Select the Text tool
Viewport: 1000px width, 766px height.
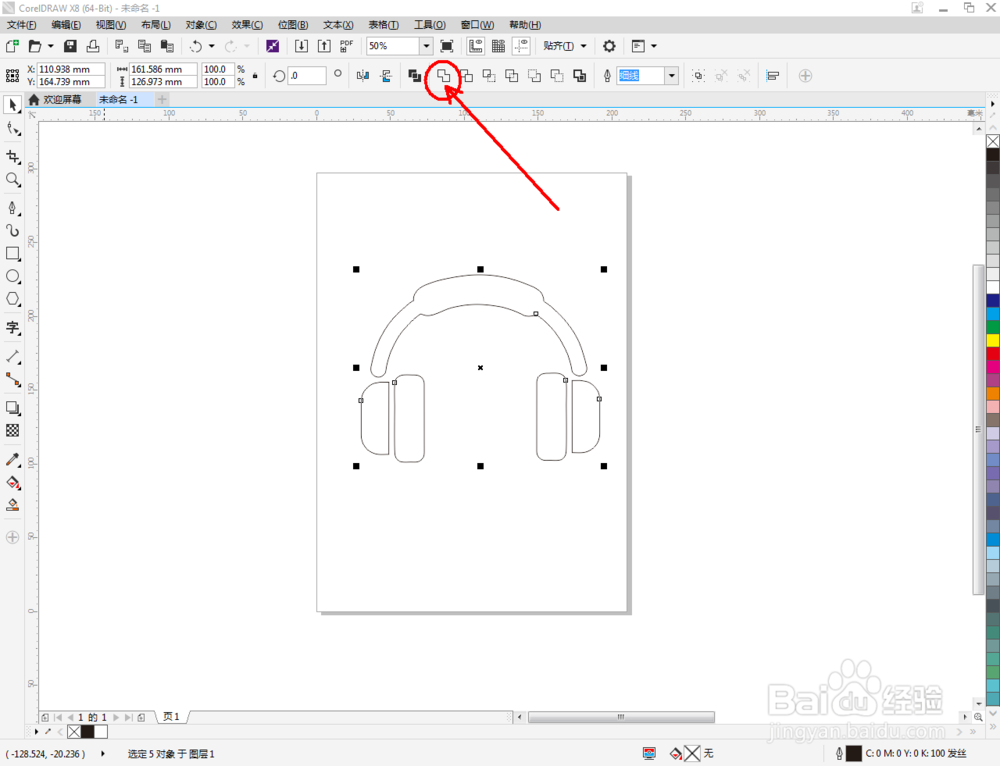12,328
